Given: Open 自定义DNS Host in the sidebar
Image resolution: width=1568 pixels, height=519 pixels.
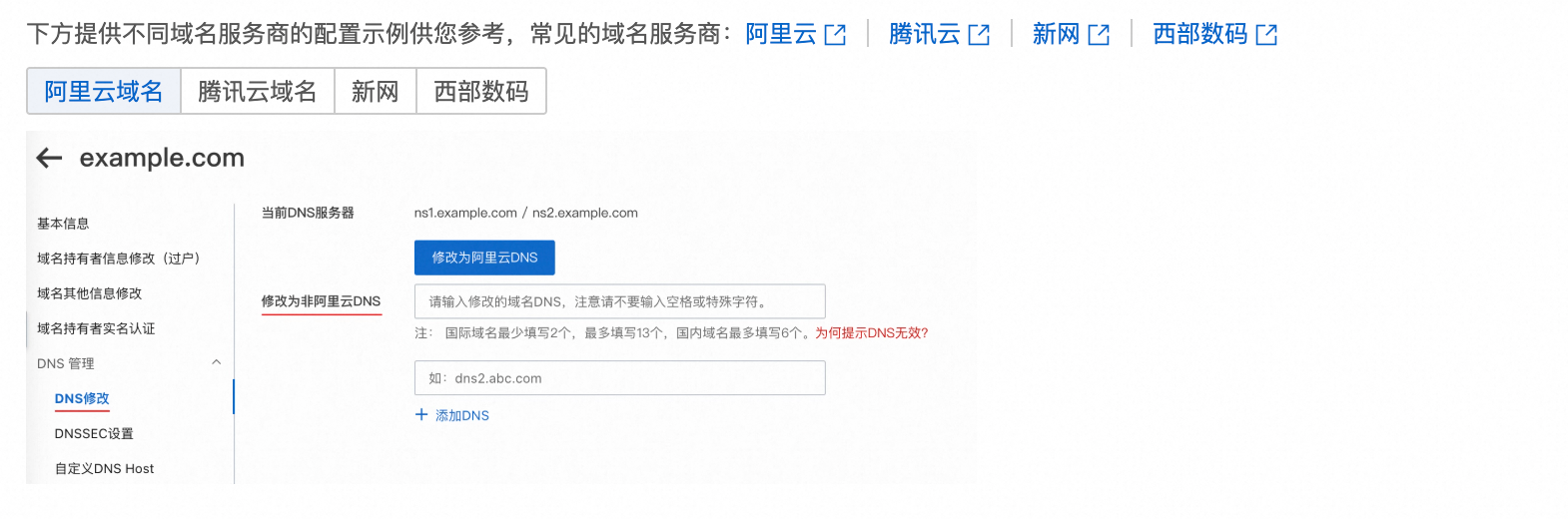Looking at the screenshot, I should point(104,468).
